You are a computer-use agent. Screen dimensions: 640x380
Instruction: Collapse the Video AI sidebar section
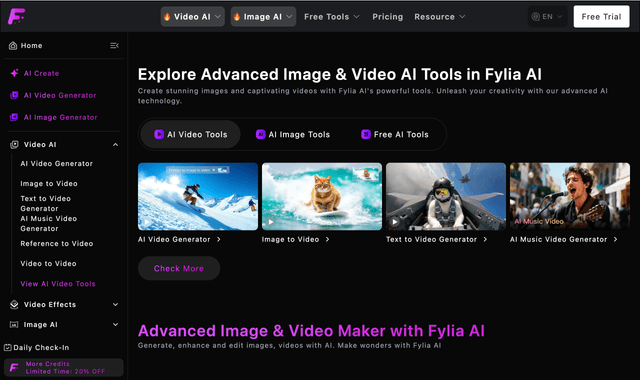click(116, 144)
